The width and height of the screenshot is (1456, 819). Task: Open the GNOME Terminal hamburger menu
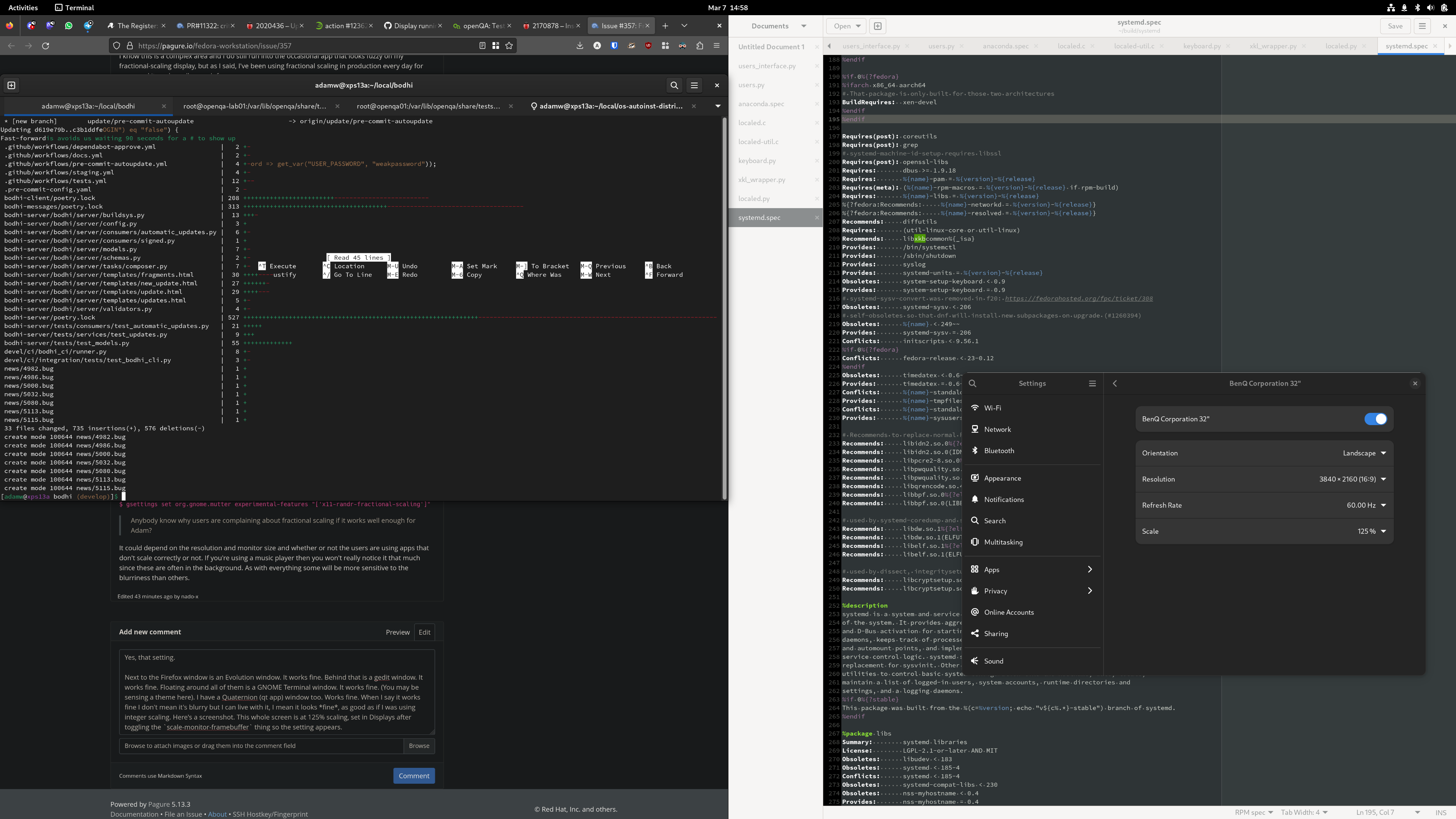pos(695,85)
